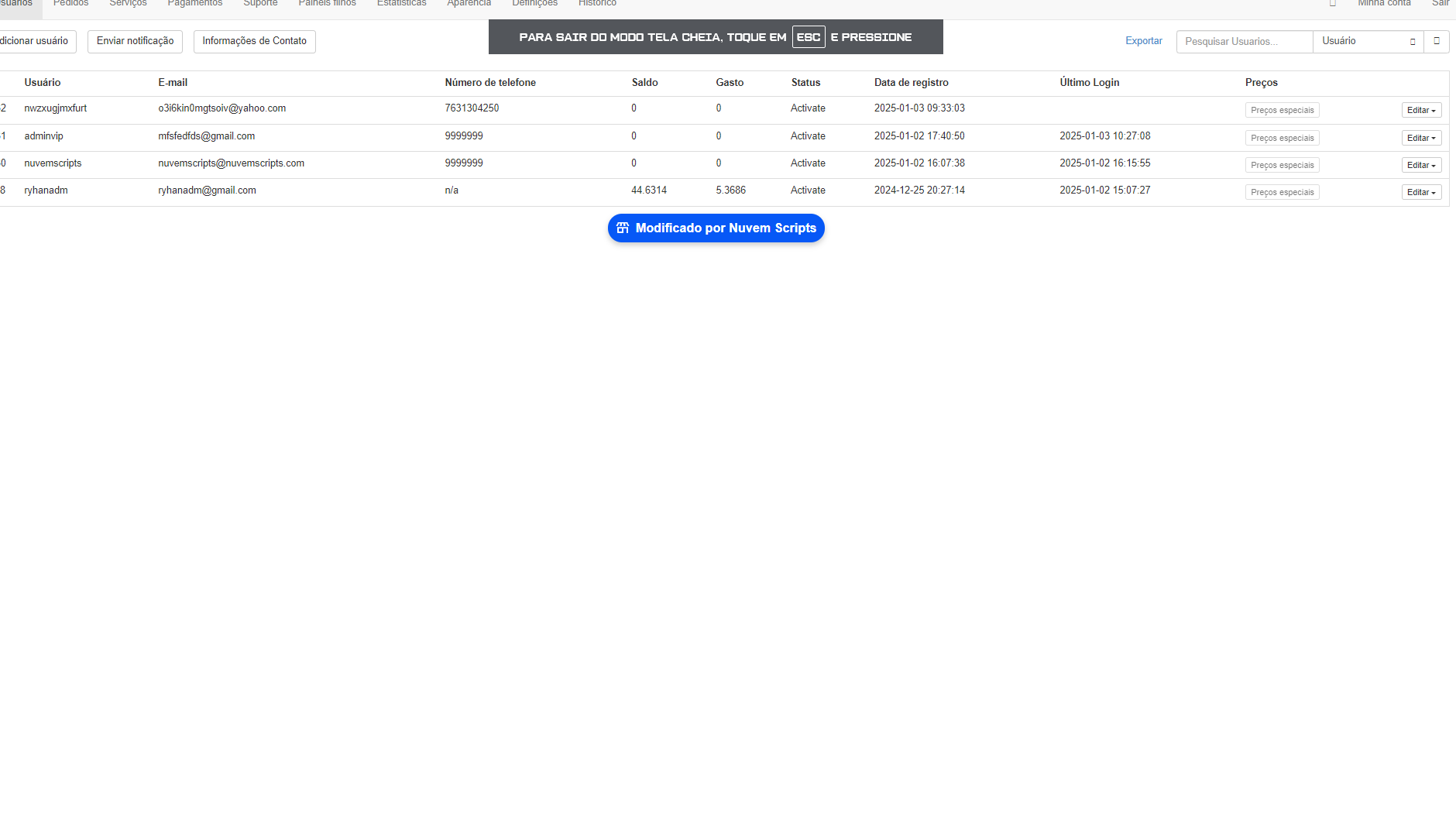Switch to the Estatísticas tab
The height and width of the screenshot is (820, 1456).
tap(401, 4)
